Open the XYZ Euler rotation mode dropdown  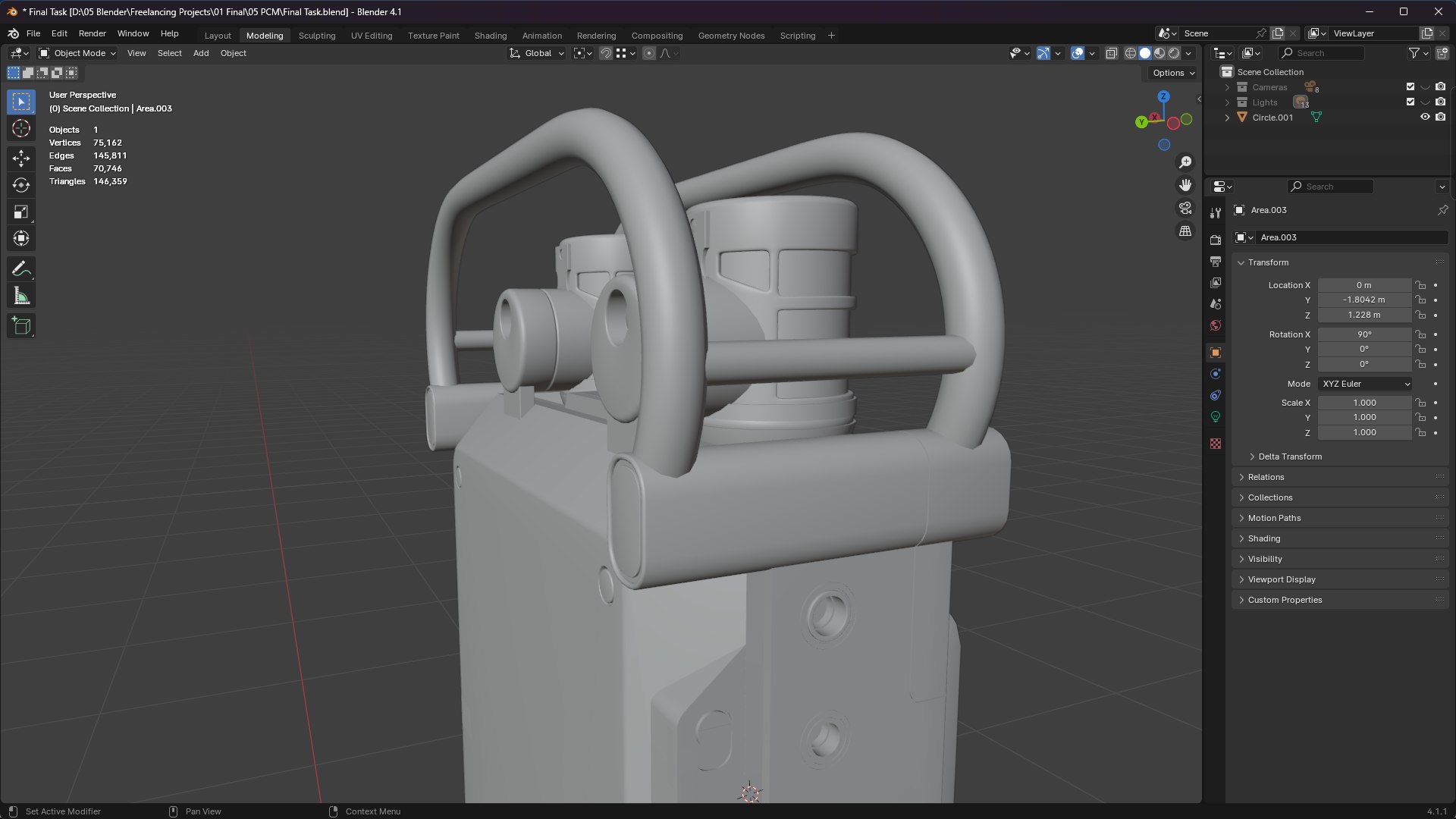(x=1365, y=384)
